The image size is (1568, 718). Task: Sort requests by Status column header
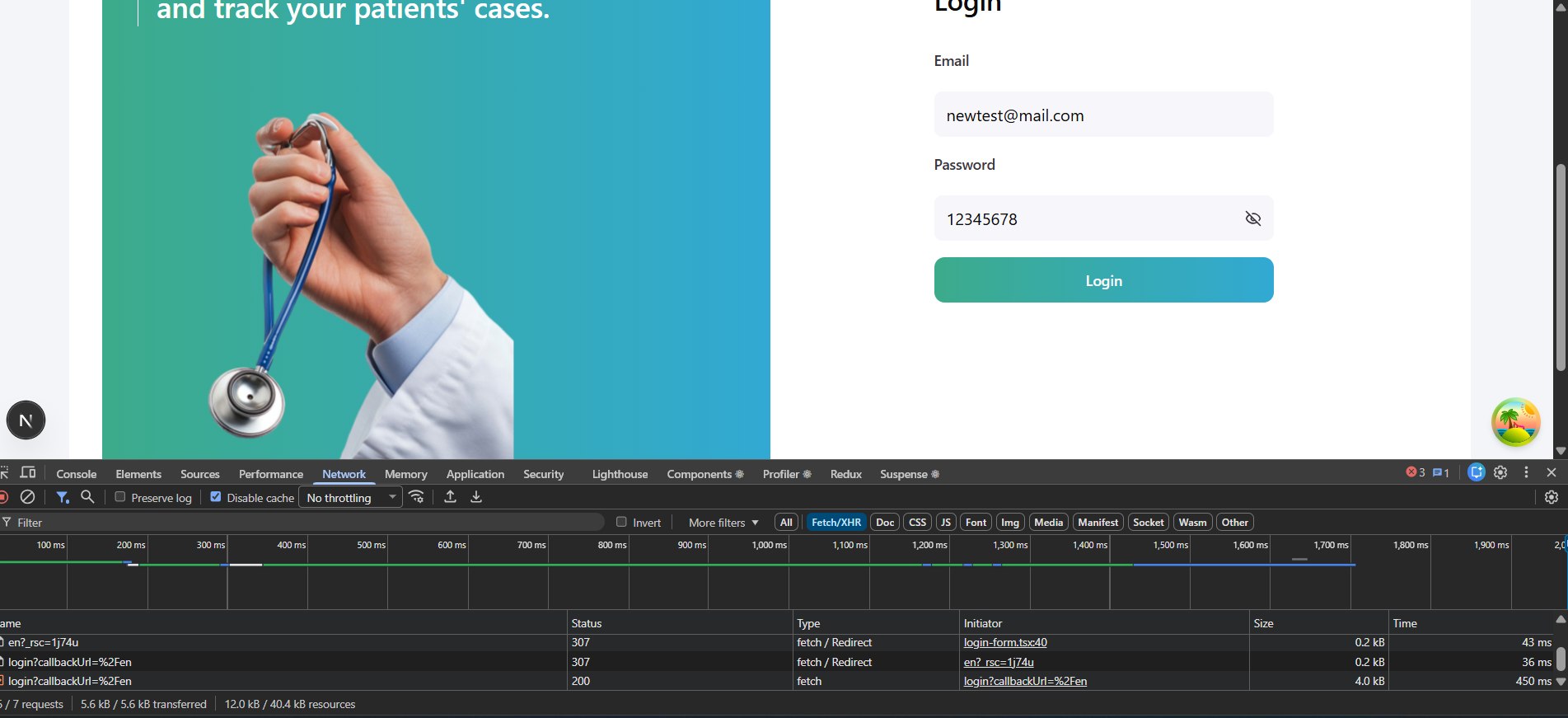tap(680, 623)
